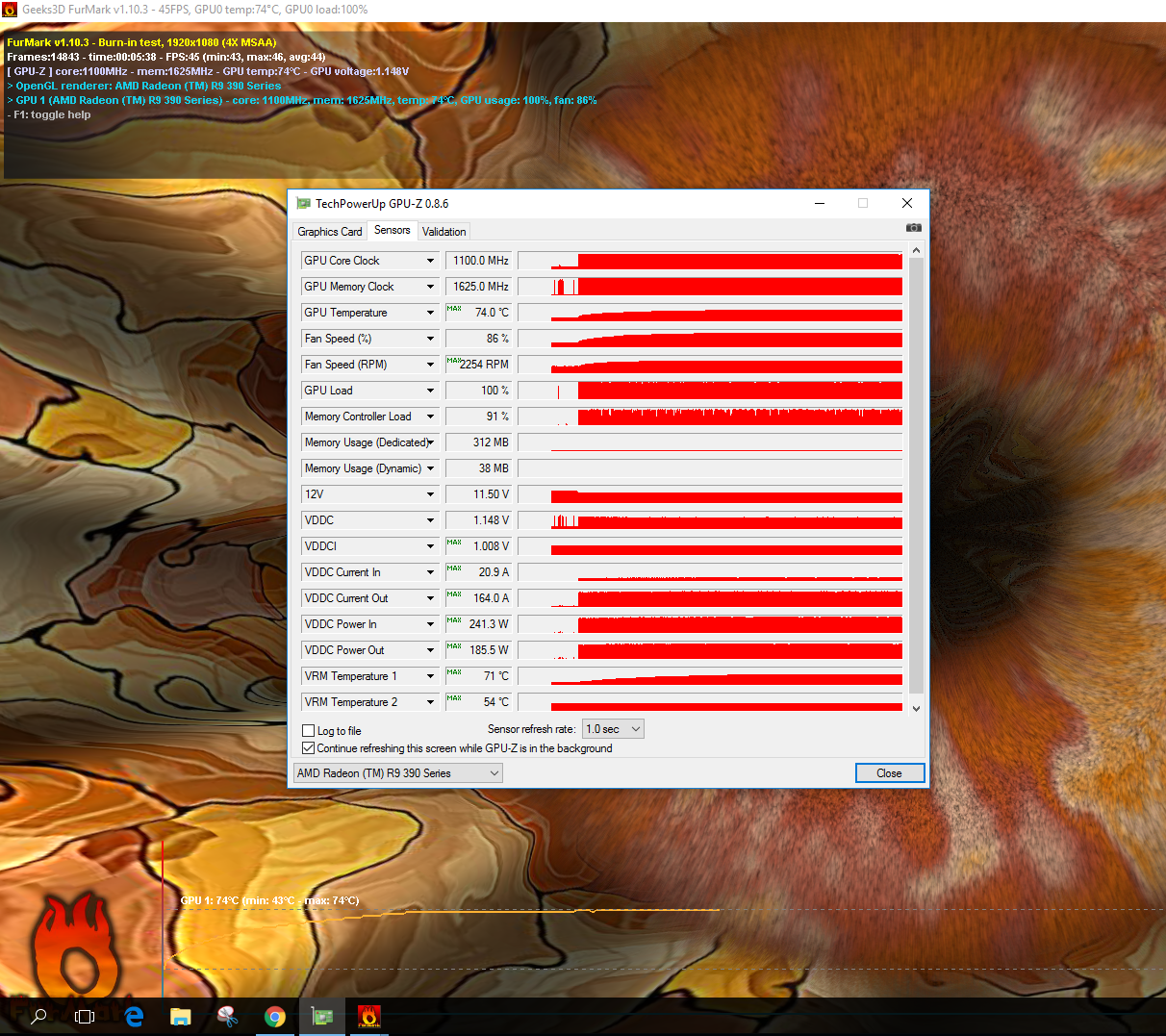Click the 1100.0 MHz core clock value
This screenshot has width=1166, height=1036.
478,261
